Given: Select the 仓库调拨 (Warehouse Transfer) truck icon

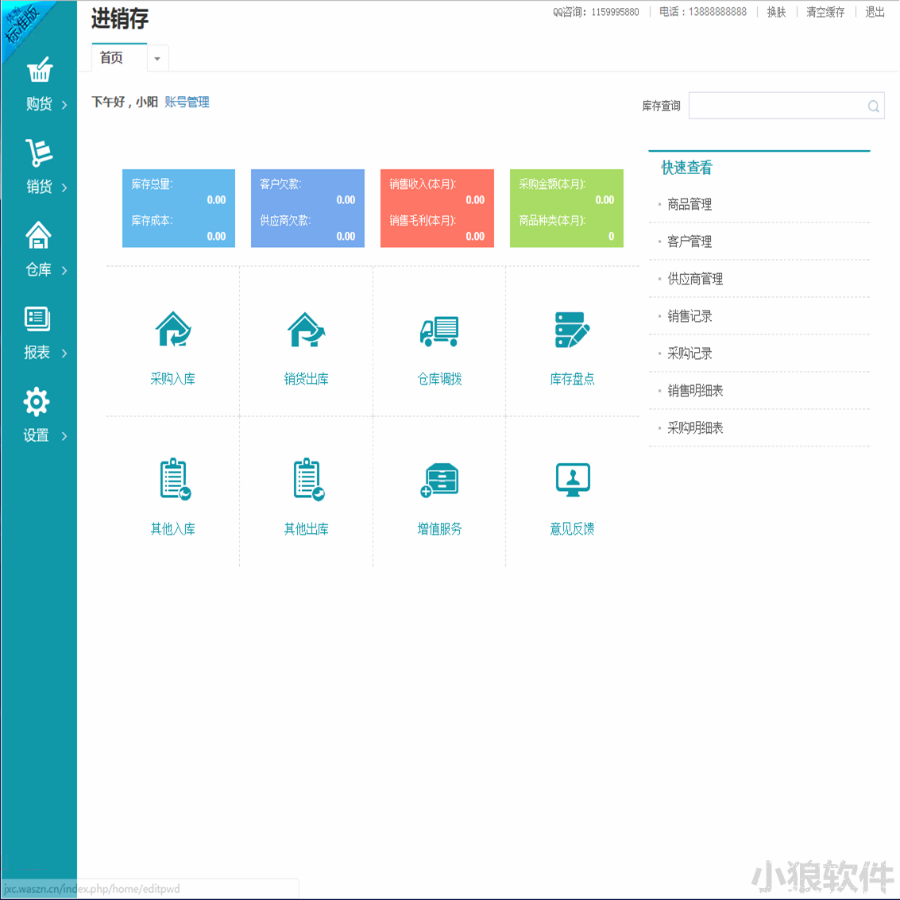Looking at the screenshot, I should coord(438,330).
